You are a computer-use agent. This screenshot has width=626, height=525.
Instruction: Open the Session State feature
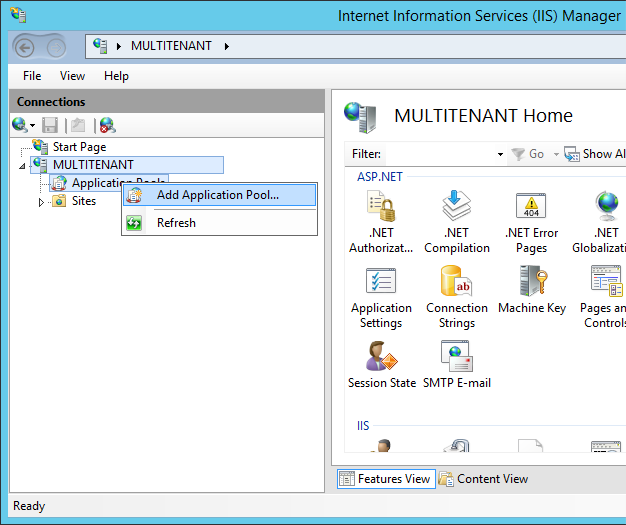[x=382, y=365]
